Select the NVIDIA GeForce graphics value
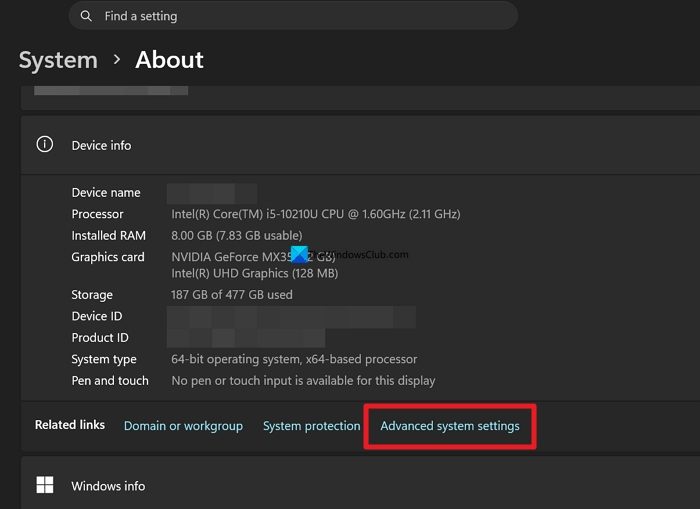700x509 pixels. tap(253, 257)
